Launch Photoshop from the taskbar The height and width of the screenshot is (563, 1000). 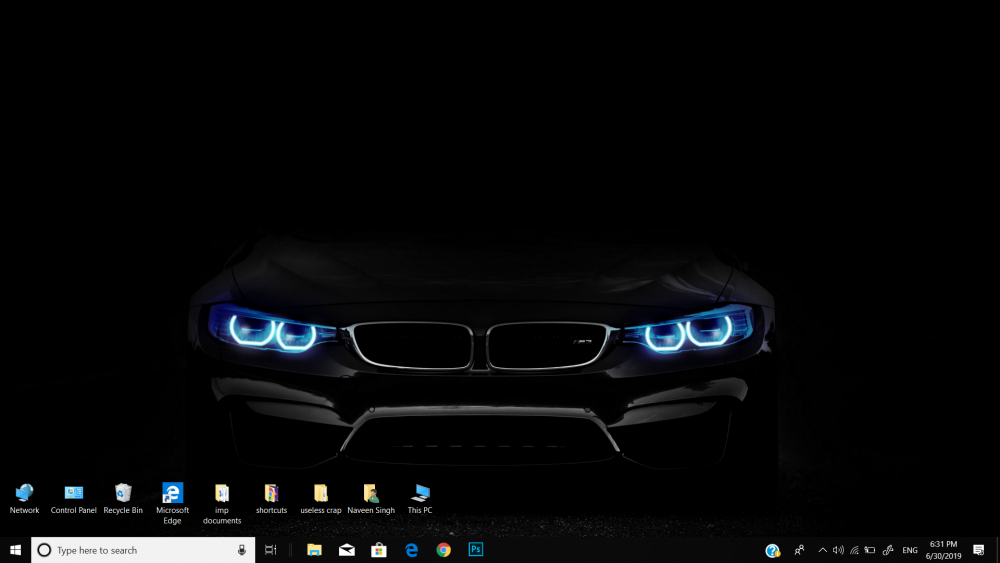pyautogui.click(x=476, y=550)
